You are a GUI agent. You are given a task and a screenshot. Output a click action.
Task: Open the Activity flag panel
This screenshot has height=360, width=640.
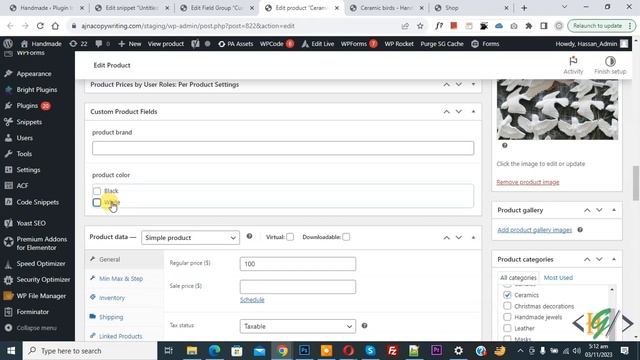[573, 65]
